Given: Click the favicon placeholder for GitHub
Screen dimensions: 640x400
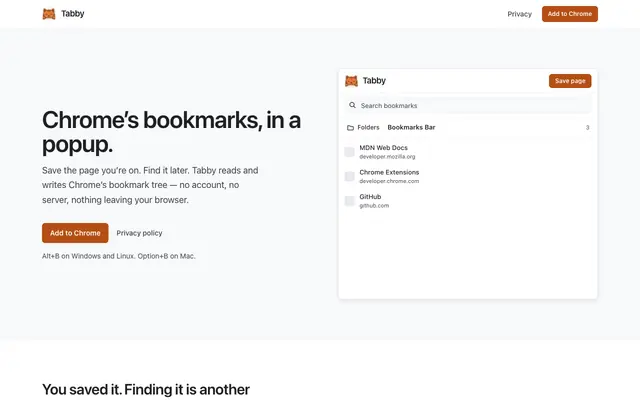Looking at the screenshot, I should coord(349,201).
